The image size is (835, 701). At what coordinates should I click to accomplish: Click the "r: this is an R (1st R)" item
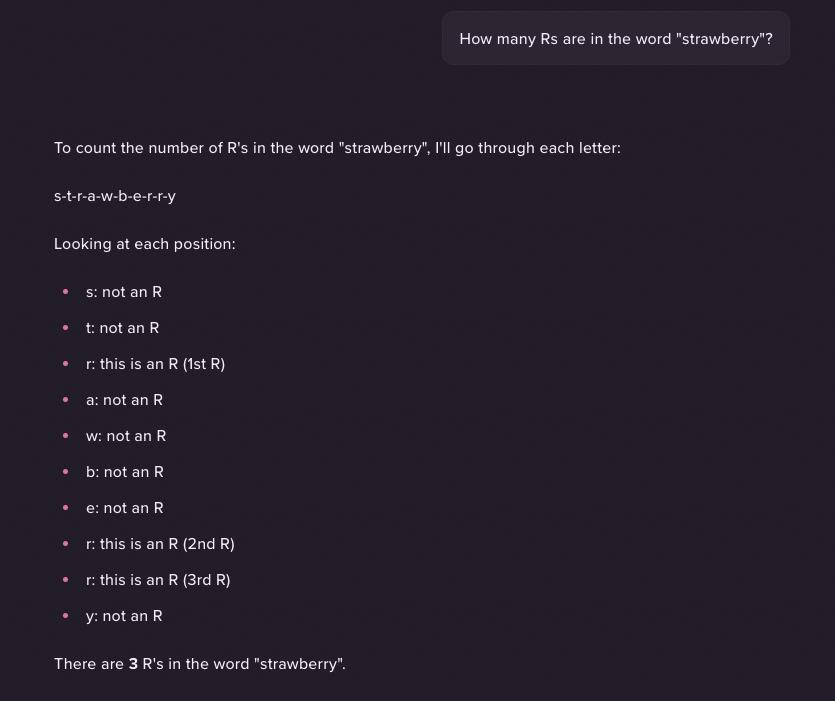[155, 364]
